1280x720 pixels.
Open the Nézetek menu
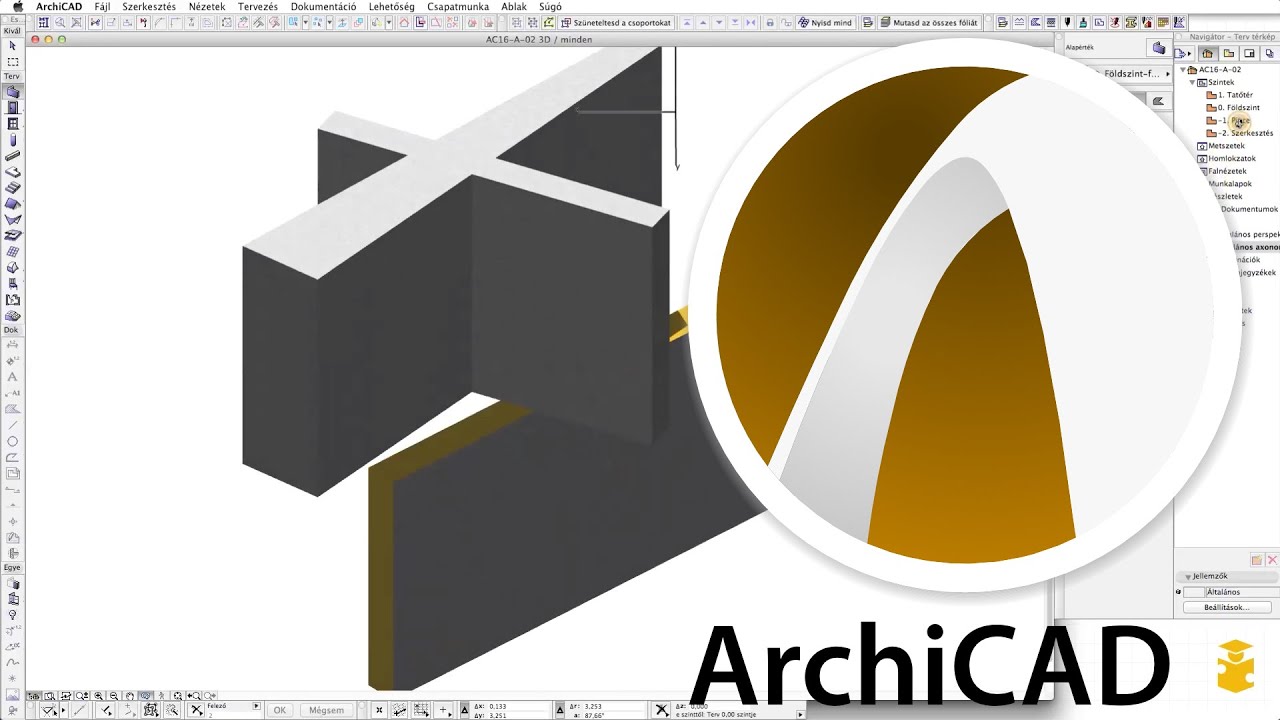pos(207,6)
